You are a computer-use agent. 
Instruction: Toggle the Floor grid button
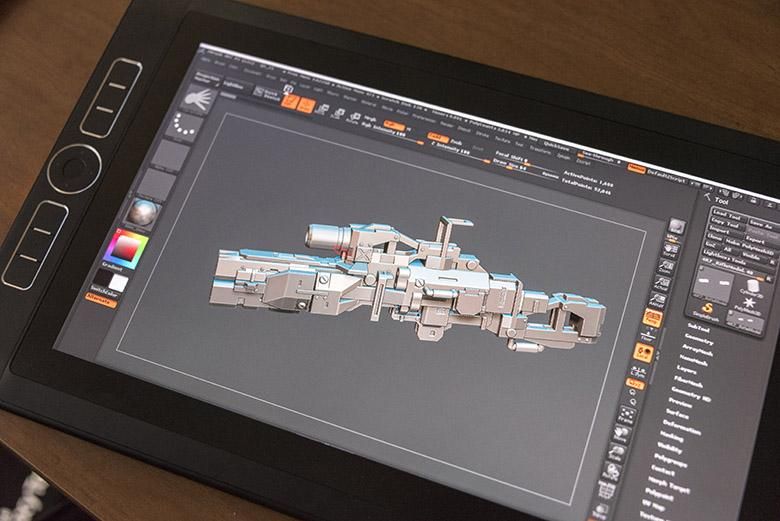pos(649,336)
